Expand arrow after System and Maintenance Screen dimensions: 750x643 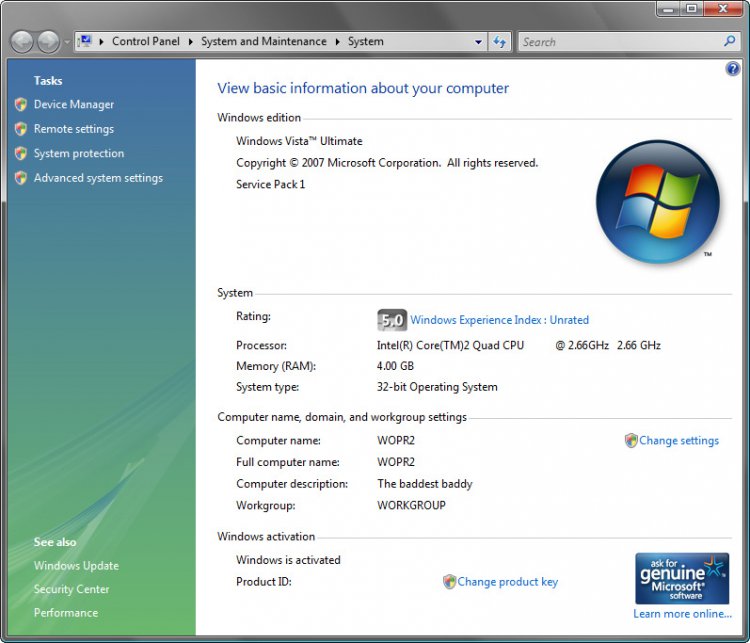(337, 42)
